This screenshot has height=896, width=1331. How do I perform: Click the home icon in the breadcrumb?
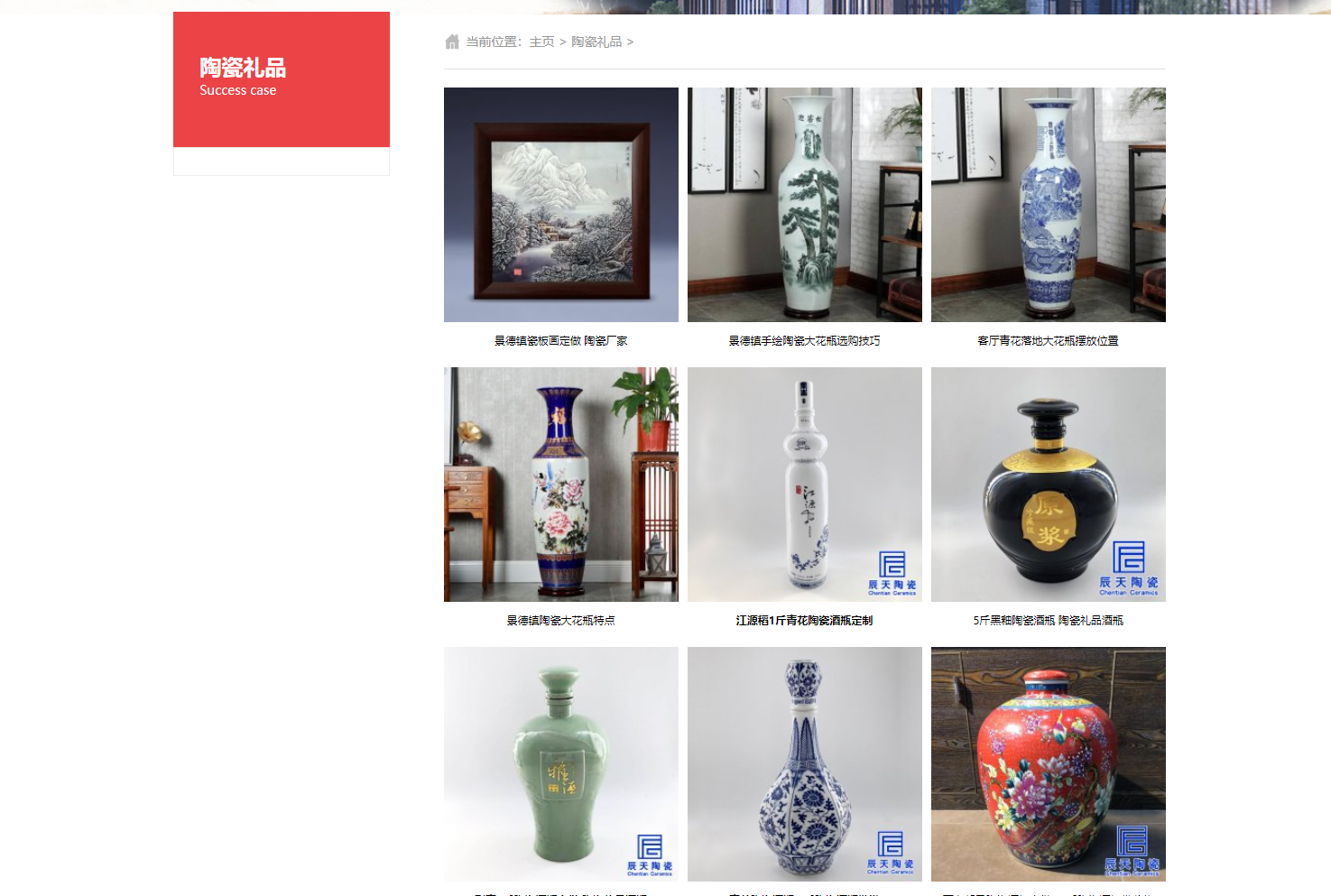tap(452, 42)
